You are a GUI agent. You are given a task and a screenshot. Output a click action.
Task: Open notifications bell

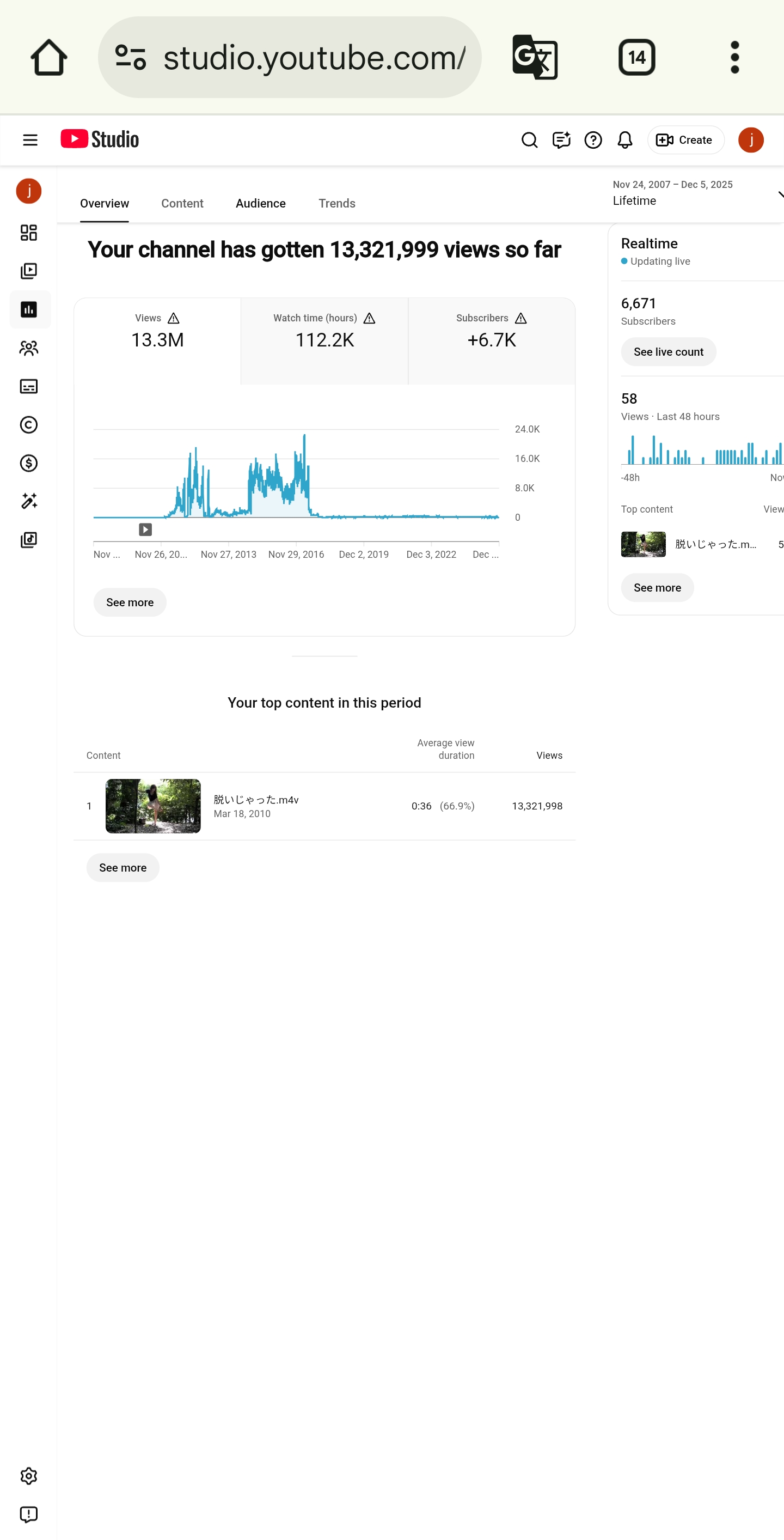[625, 140]
